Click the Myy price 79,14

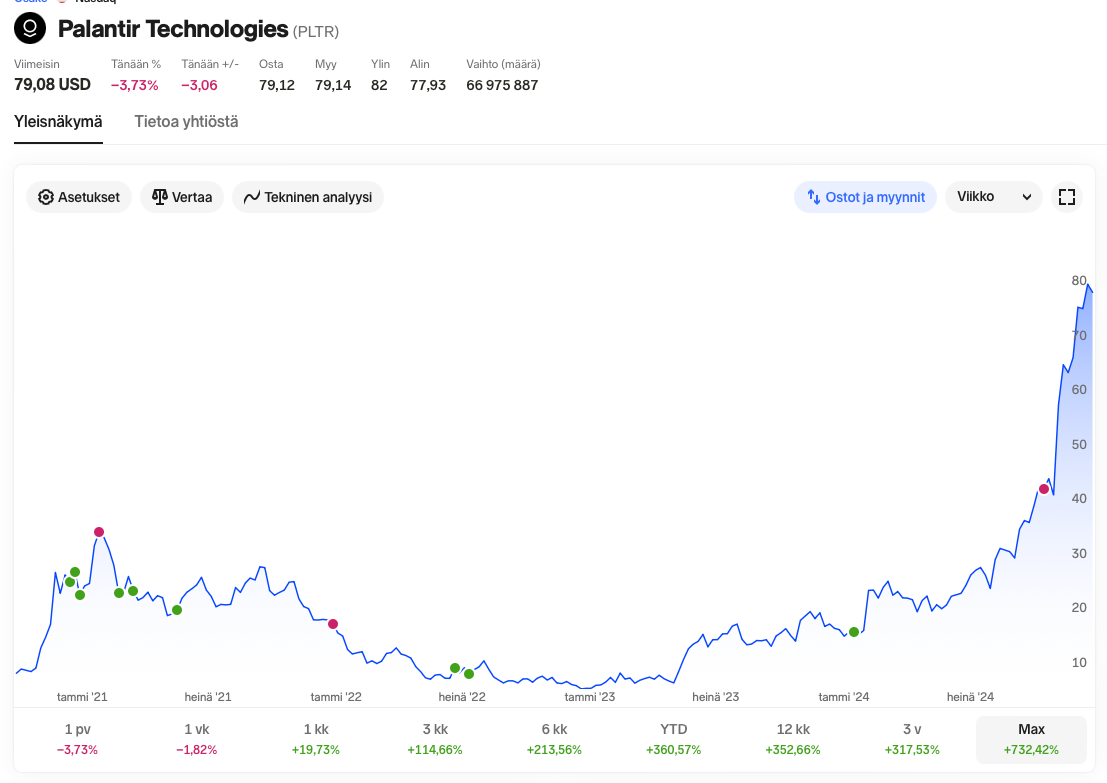333,85
